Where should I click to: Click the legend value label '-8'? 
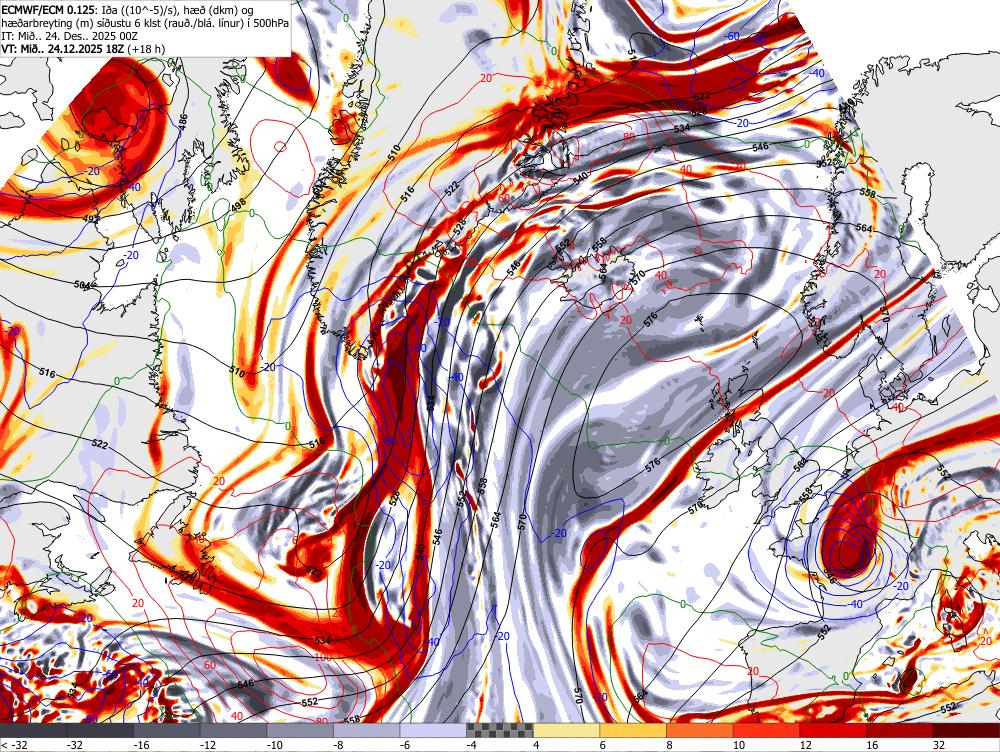pyautogui.click(x=339, y=745)
